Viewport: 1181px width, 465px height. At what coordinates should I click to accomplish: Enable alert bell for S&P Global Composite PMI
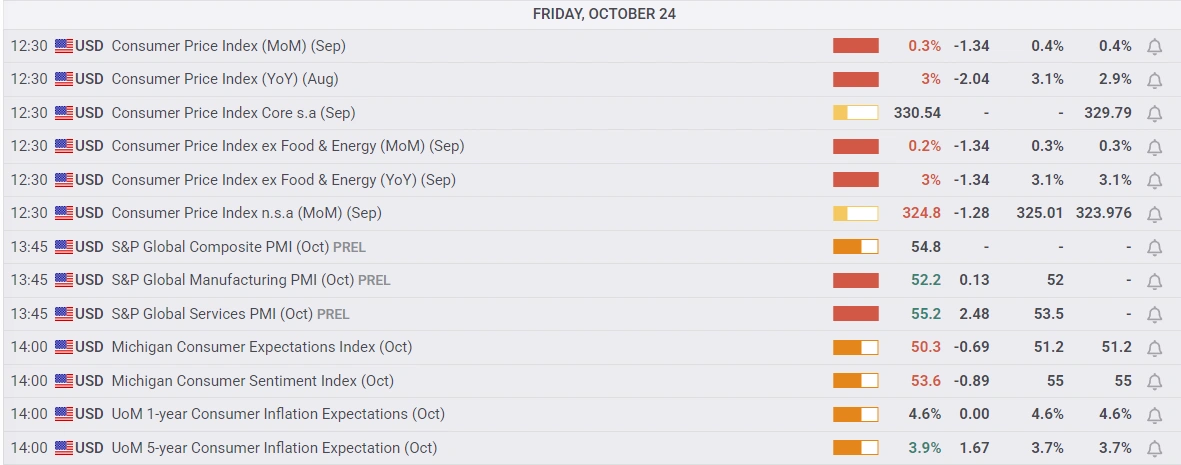1154,248
